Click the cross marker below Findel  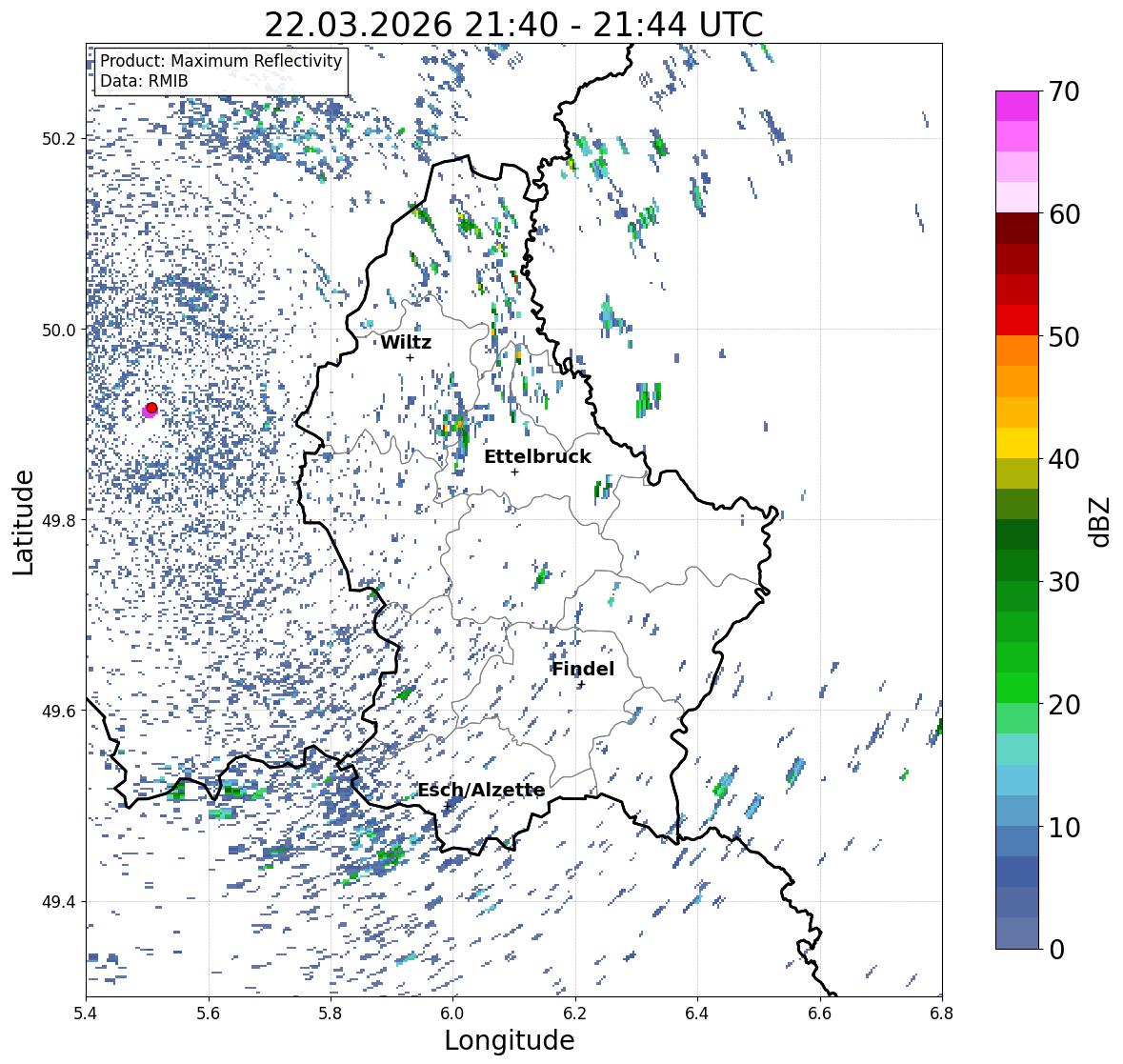pos(582,685)
